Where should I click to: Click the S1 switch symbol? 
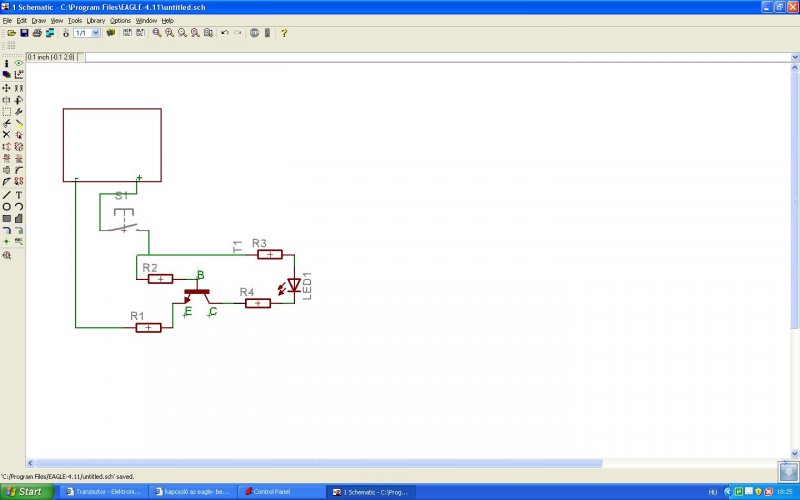tap(124, 220)
